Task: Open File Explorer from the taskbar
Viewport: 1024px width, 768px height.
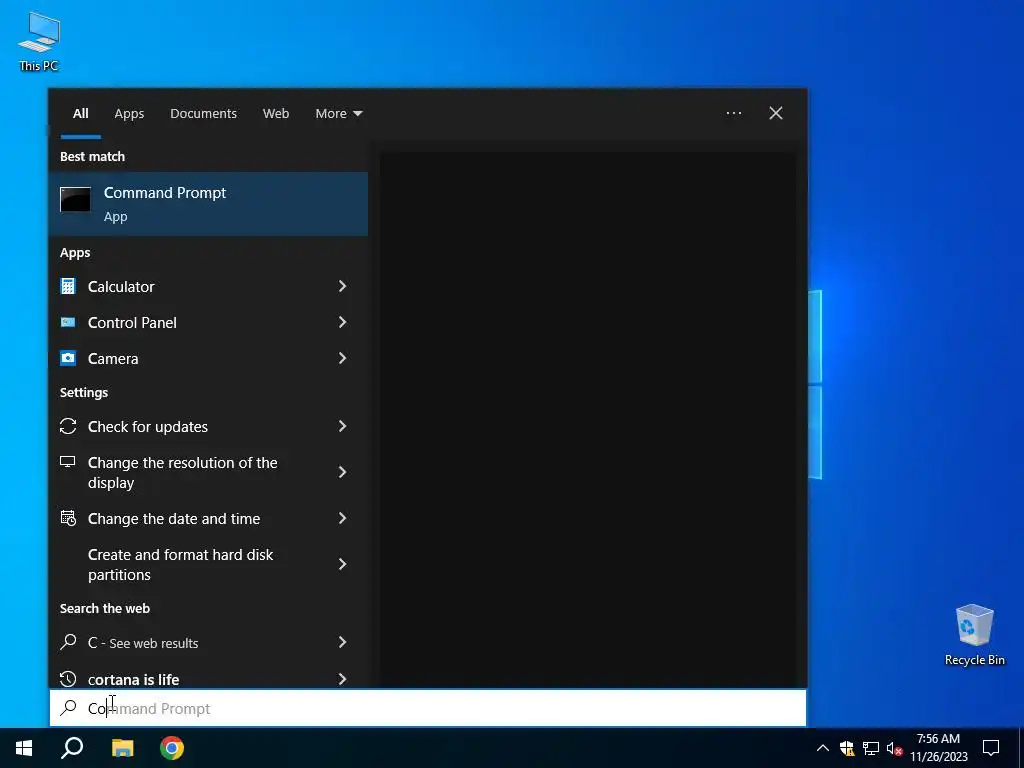Action: coord(122,748)
